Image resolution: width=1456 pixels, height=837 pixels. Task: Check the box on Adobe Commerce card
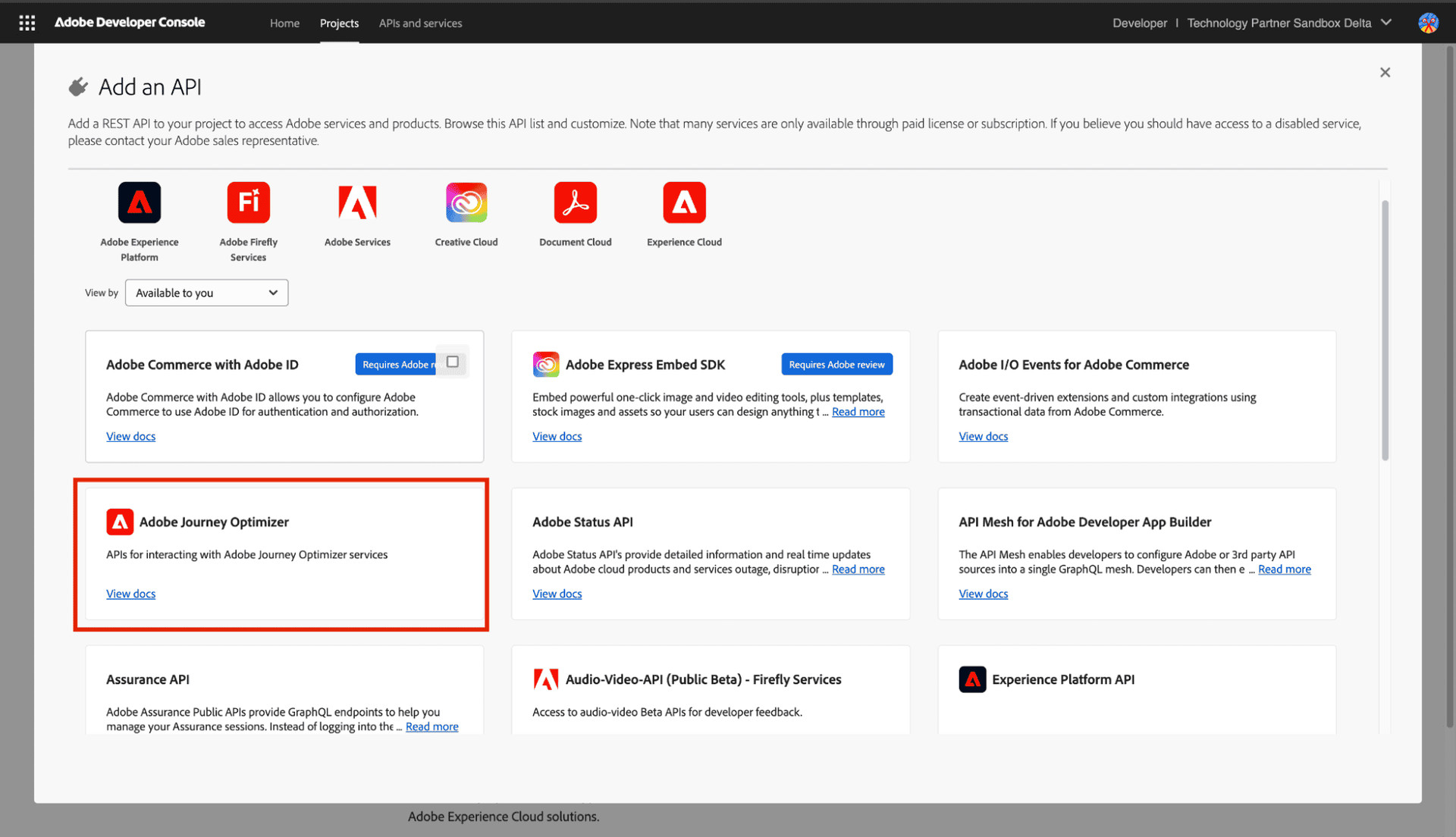tap(452, 362)
